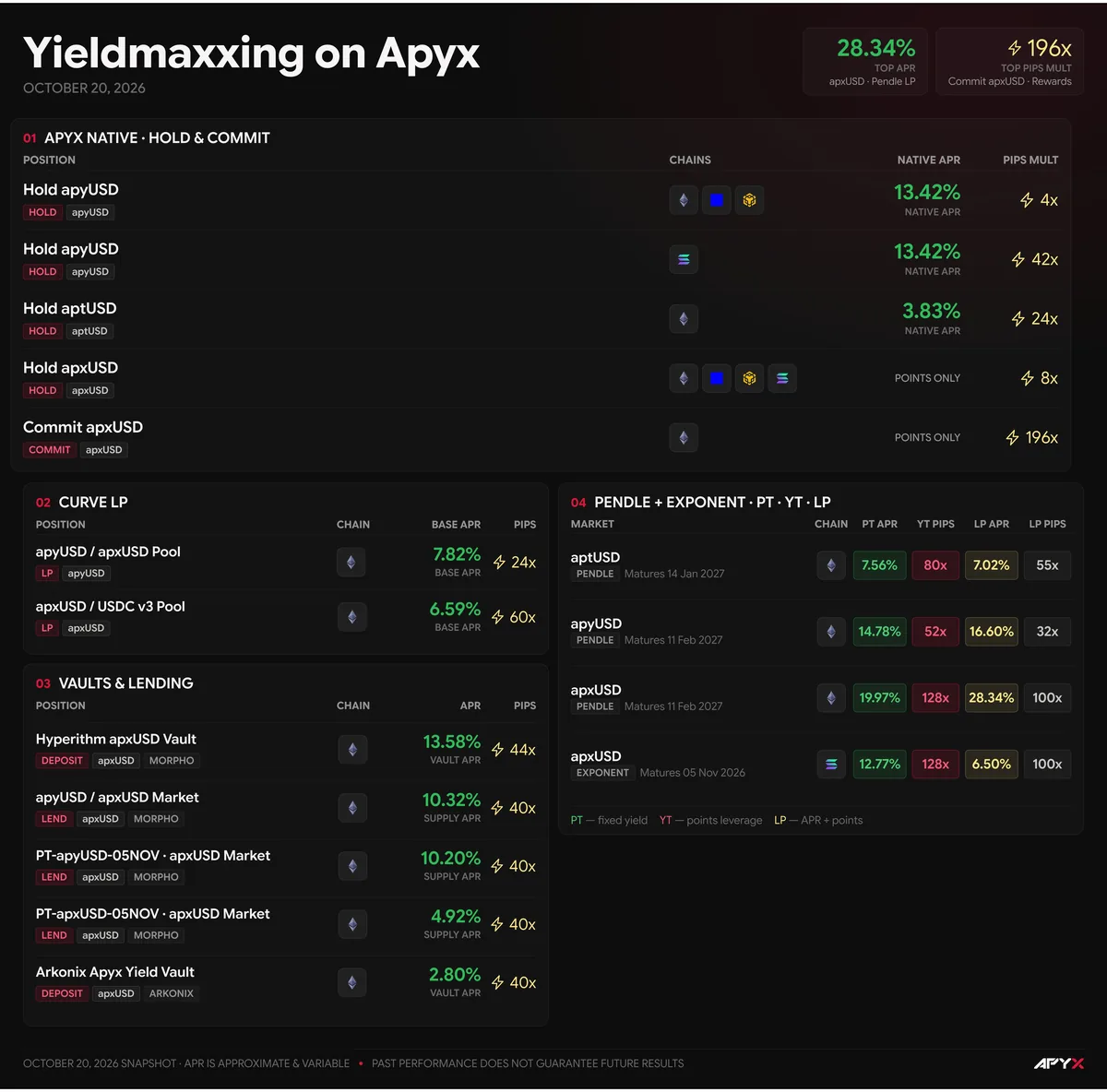Click the 196x Top Pips Mult card

[1009, 62]
